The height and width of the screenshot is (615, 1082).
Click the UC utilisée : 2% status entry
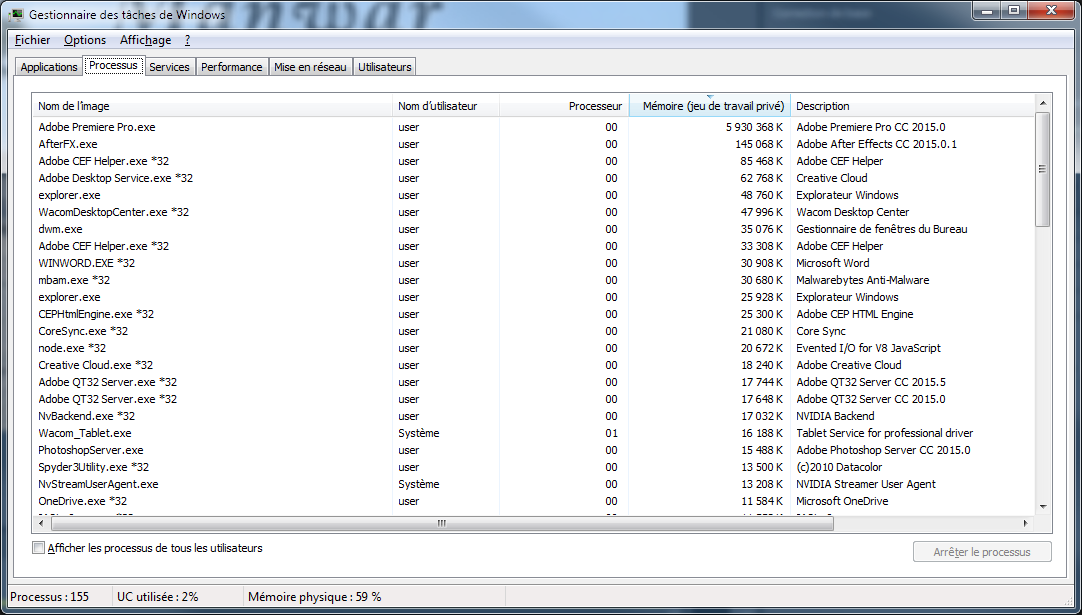tap(158, 596)
